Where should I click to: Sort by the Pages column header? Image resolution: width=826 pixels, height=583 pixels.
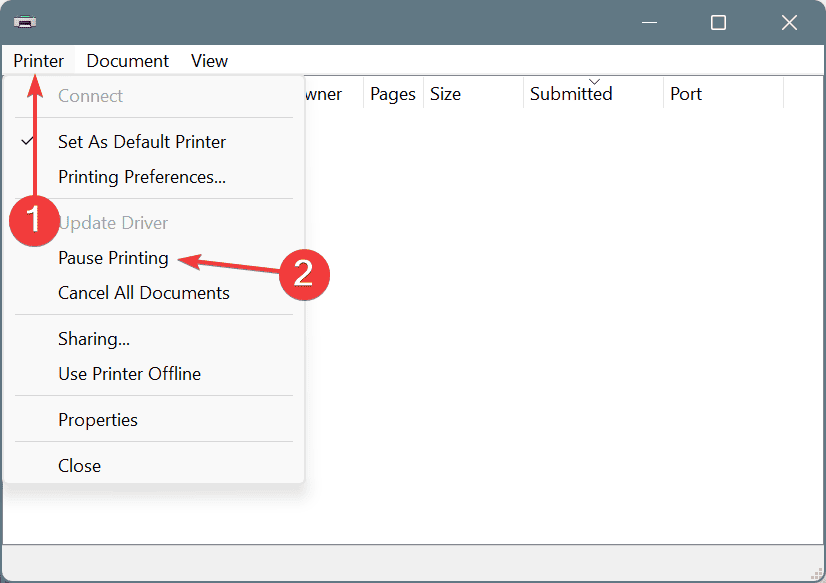point(393,94)
